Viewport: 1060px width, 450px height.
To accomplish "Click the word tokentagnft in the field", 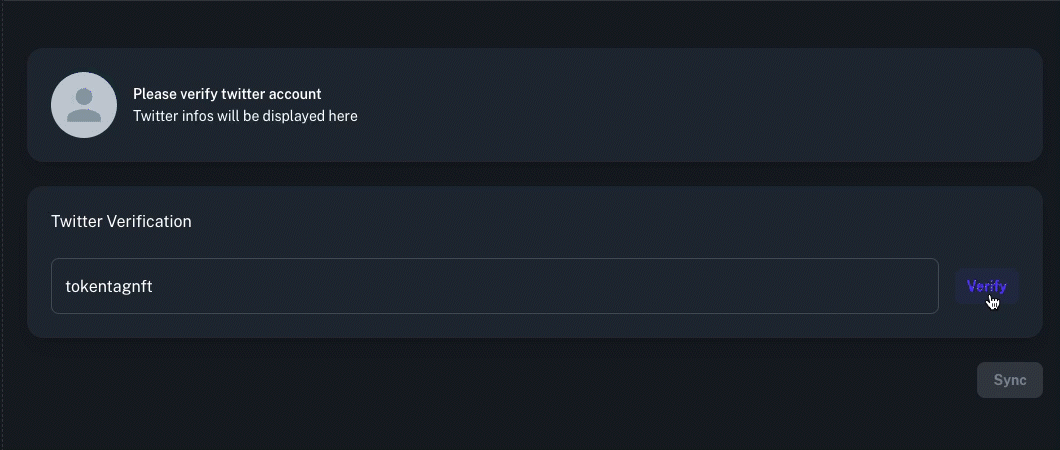I will 109,286.
